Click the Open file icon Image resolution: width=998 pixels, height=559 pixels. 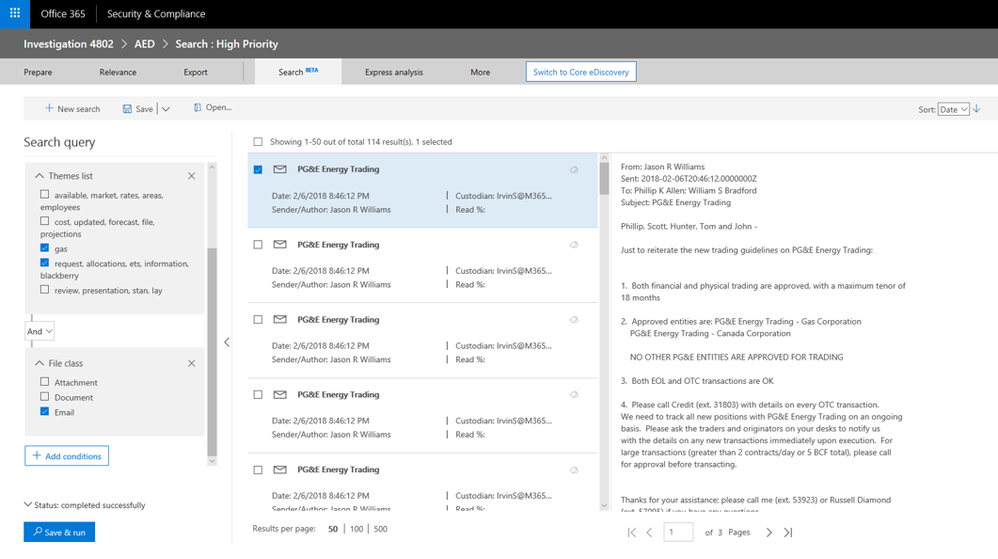197,108
